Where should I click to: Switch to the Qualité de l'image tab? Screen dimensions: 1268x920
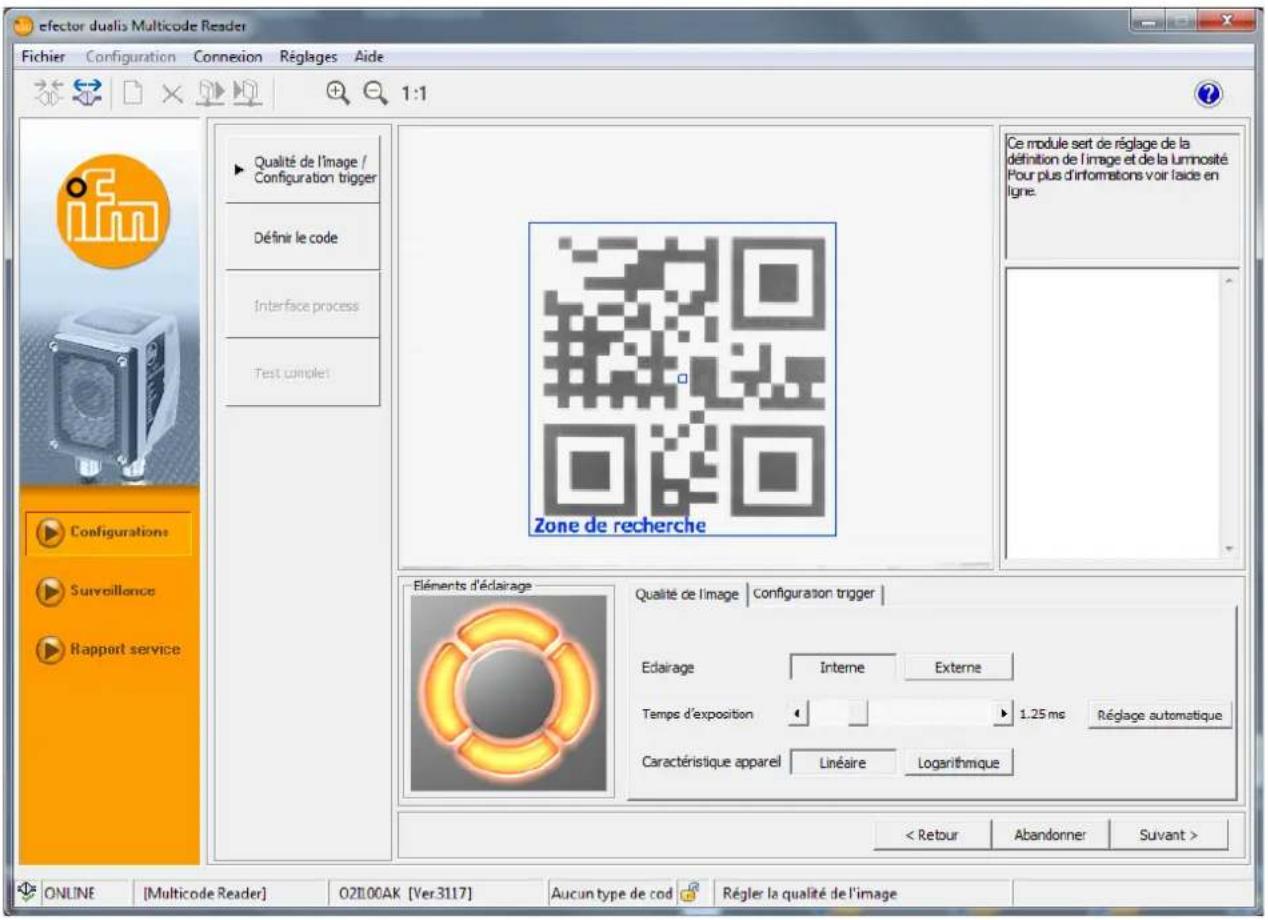pyautogui.click(x=688, y=594)
